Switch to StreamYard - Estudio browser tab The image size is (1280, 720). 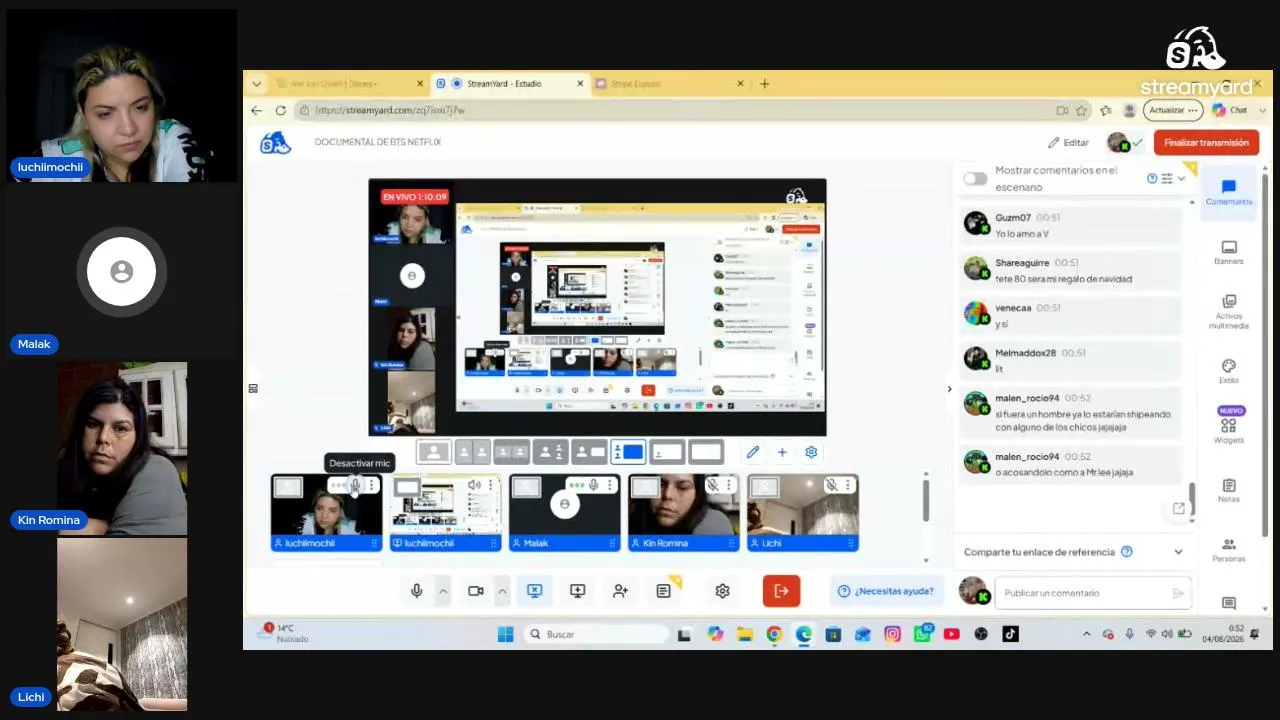point(510,84)
